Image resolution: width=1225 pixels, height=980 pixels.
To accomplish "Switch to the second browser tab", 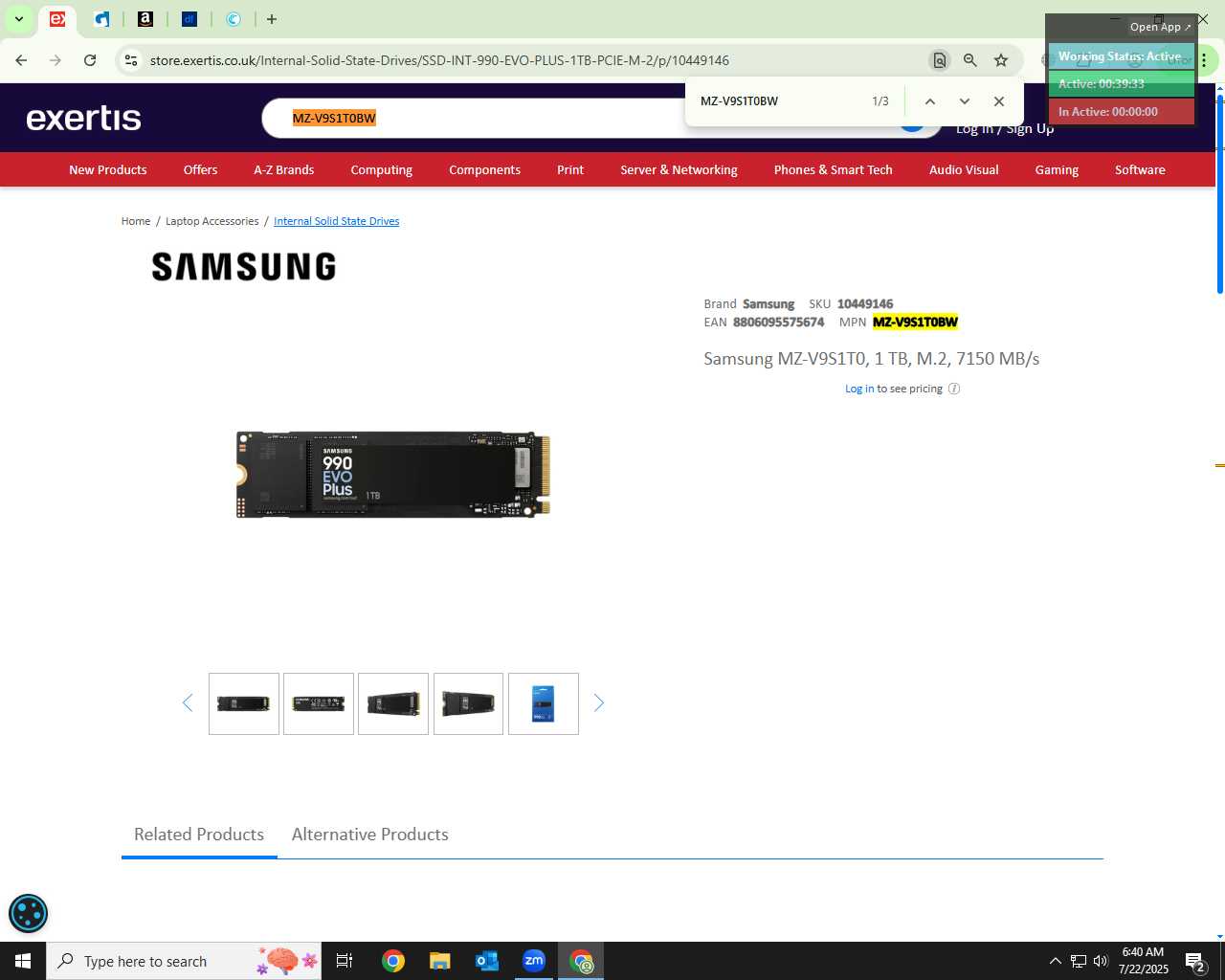I will tap(101, 19).
